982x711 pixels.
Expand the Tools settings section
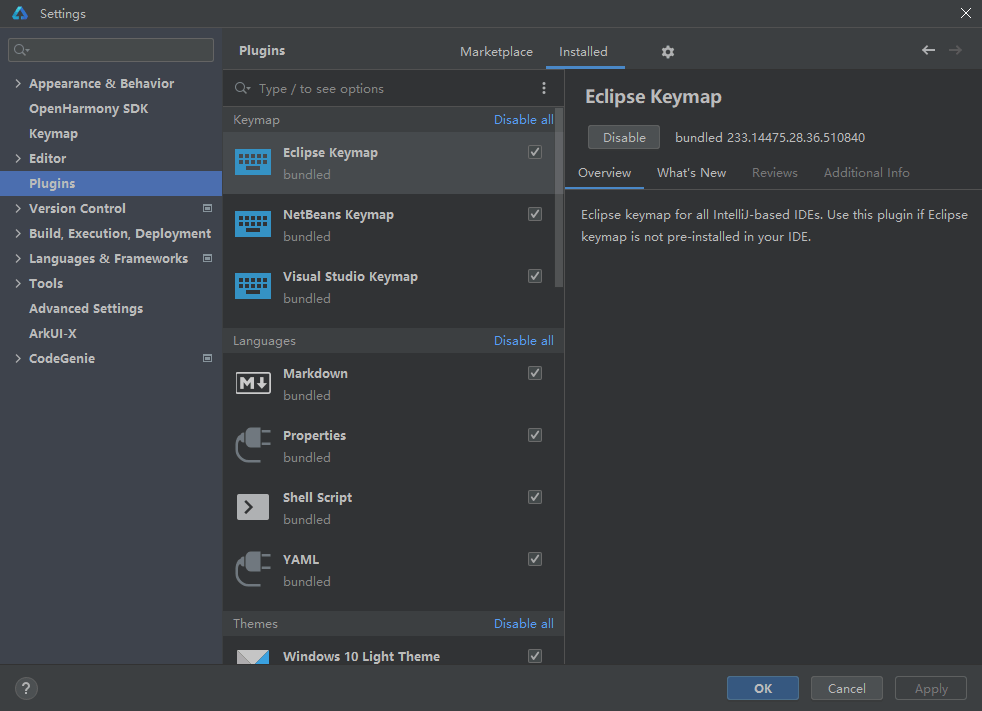[18, 284]
